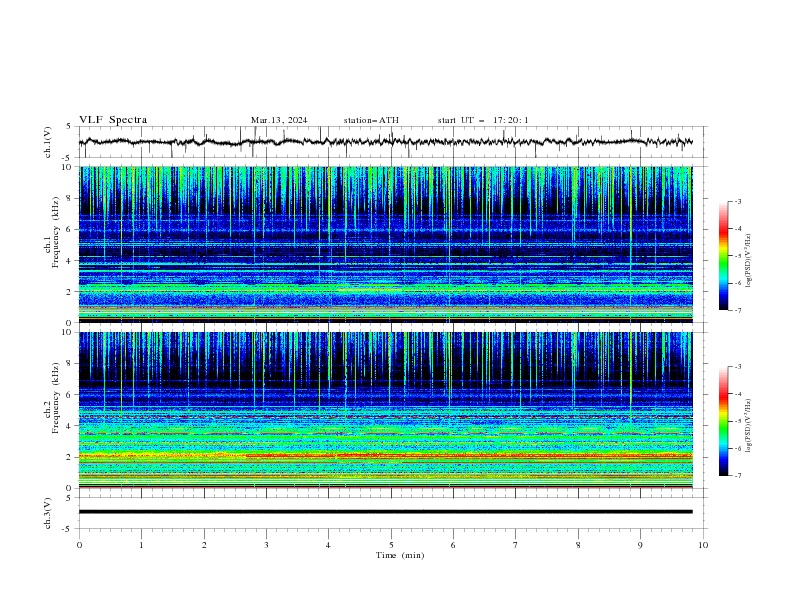Click the ch.1 colorbar 'log(PSD)(V²/Hz)' label
Viewport: 792px width, 612px height.
coord(749,261)
